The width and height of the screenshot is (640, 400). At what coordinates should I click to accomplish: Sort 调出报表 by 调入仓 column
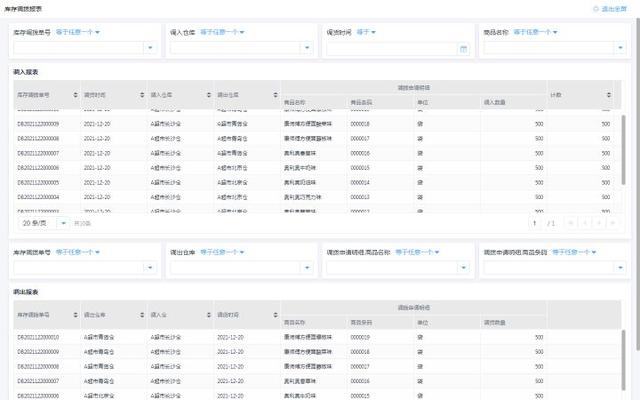coord(209,315)
